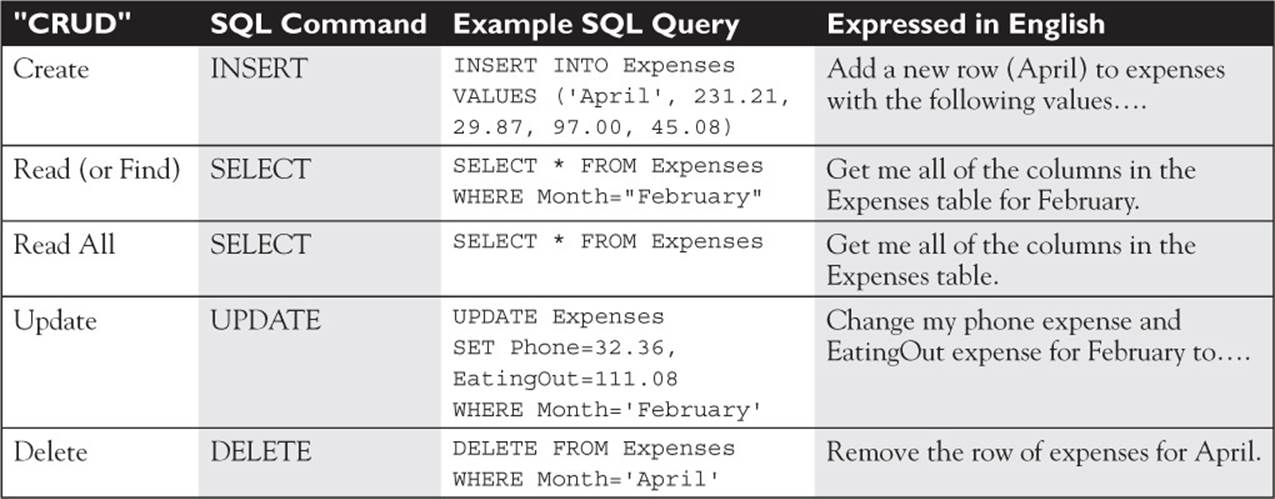The height and width of the screenshot is (499, 1275).
Task: Click the WHERE Month="February" query line
Action: click(x=607, y=196)
